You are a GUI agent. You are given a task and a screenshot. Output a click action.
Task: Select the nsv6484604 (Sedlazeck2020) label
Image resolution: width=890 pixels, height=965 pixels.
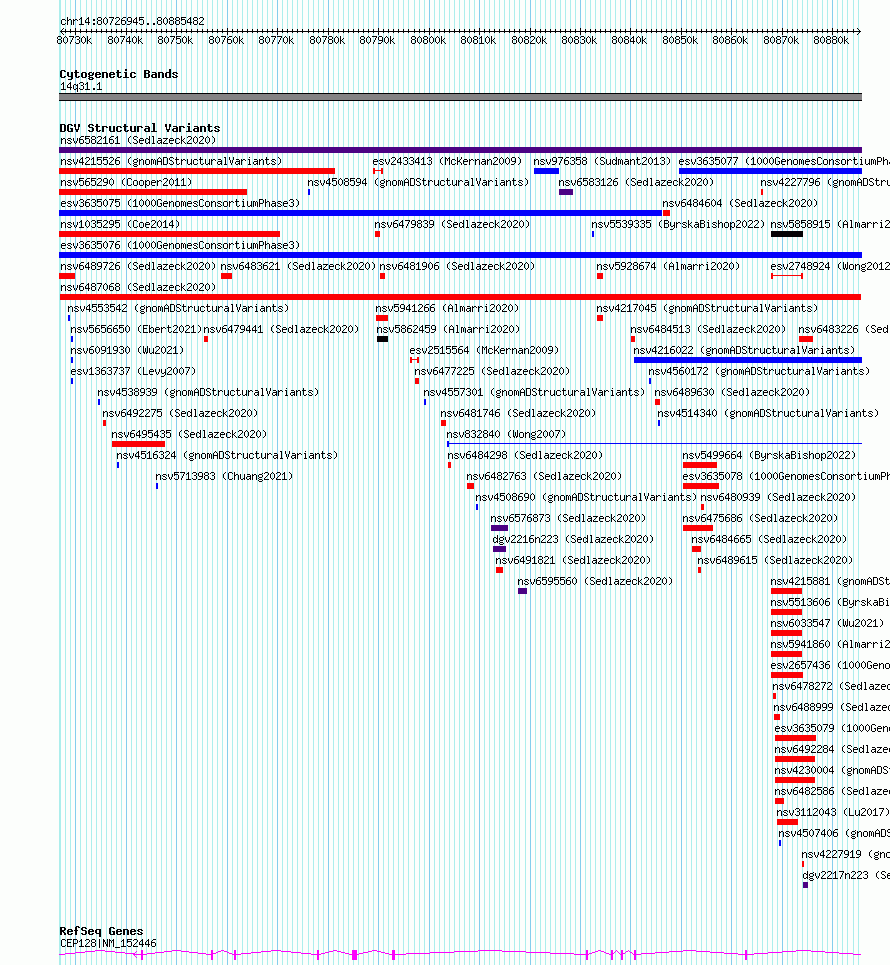point(740,203)
